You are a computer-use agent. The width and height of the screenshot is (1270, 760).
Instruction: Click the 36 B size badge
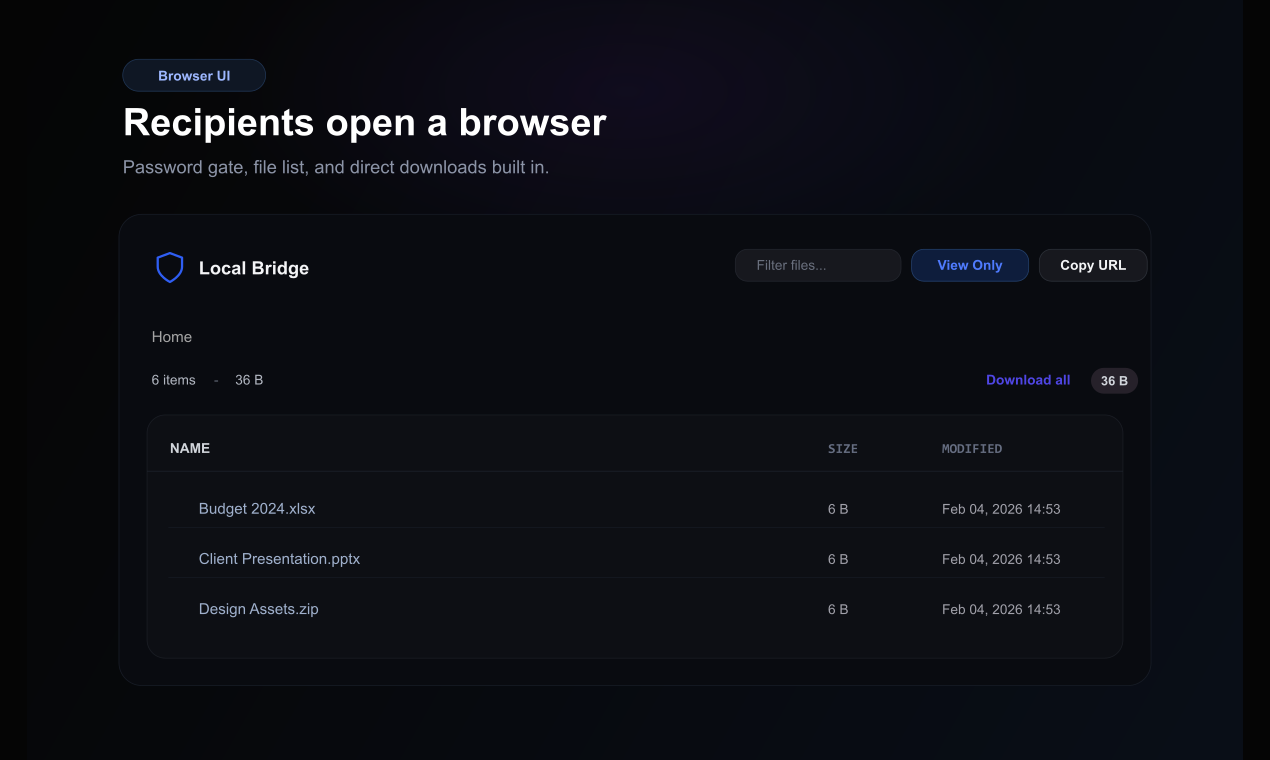pos(1114,381)
